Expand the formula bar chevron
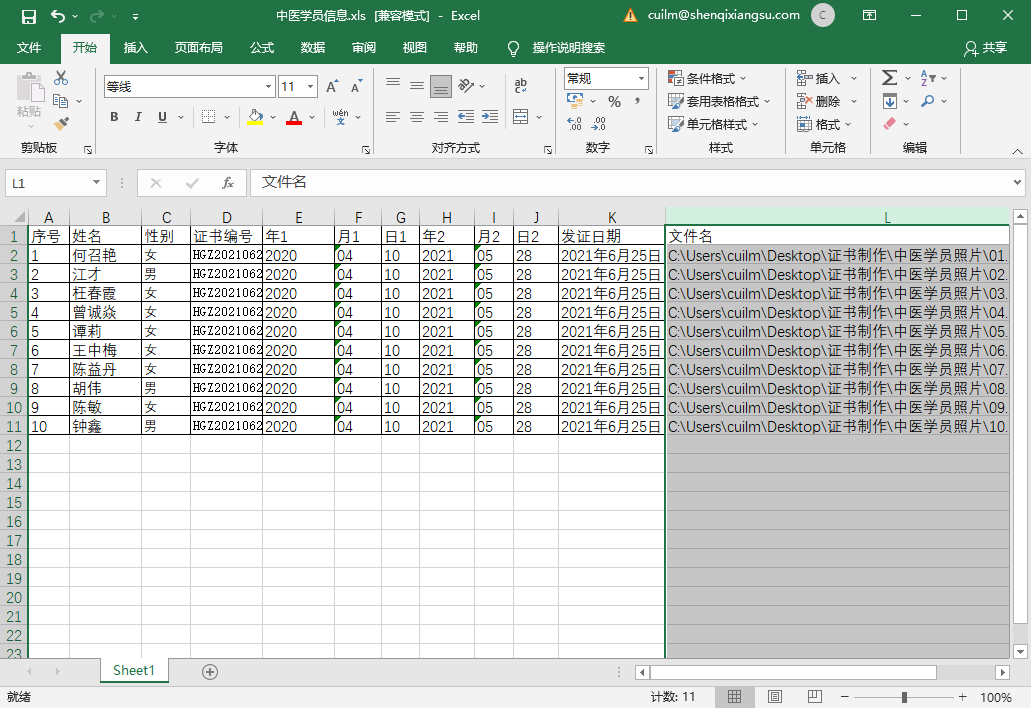Screen dimensions: 1031x708 [x=1017, y=183]
